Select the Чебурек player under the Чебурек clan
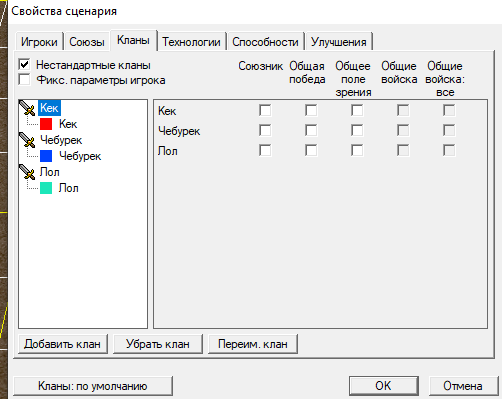 point(80,156)
